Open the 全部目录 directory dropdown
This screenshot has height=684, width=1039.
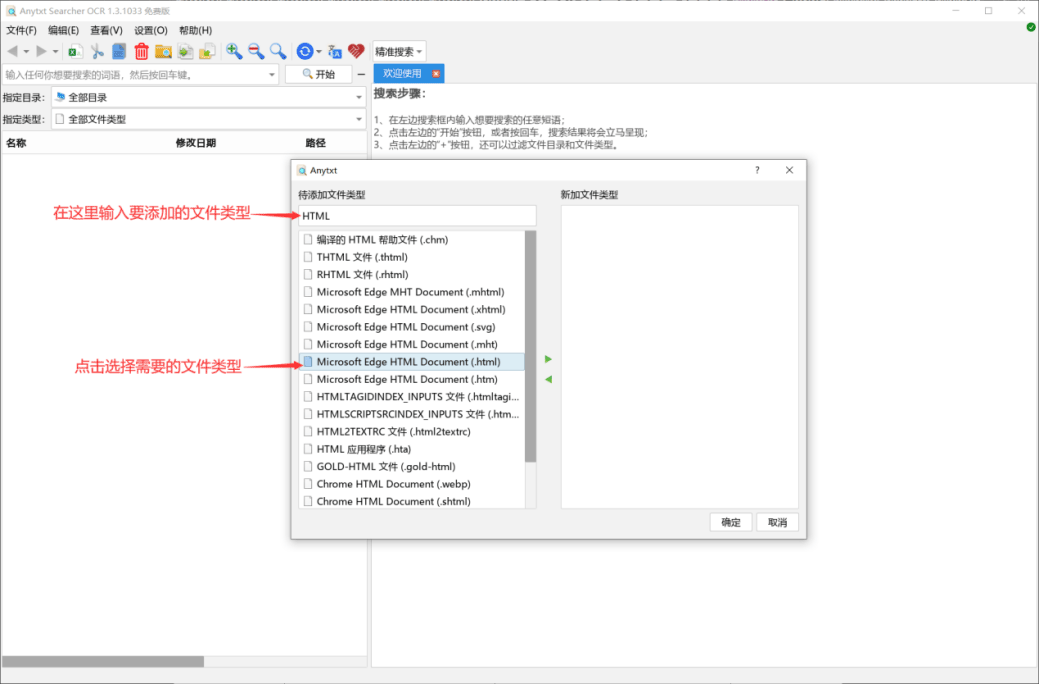click(x=209, y=97)
